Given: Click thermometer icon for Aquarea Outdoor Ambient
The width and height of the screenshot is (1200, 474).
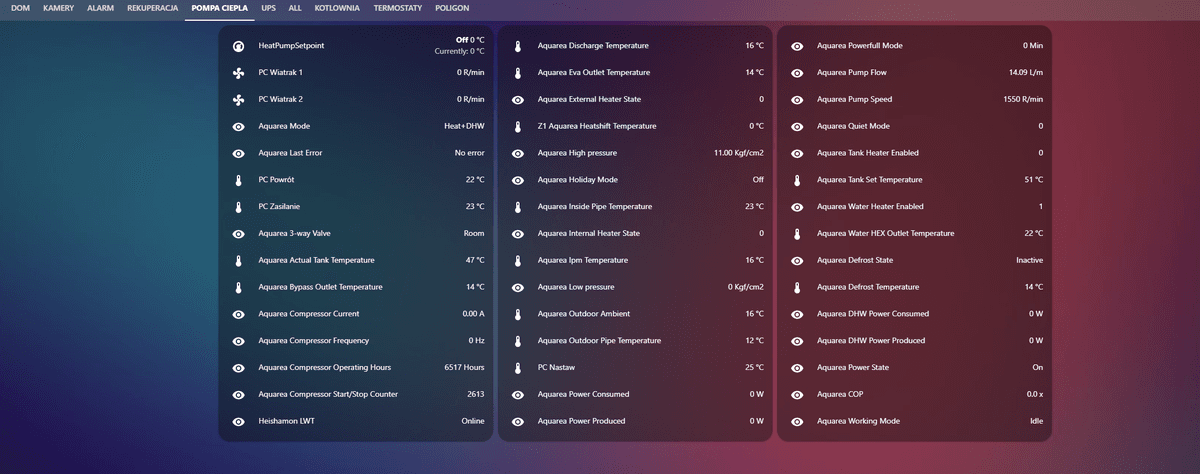Looking at the screenshot, I should click(x=518, y=314).
